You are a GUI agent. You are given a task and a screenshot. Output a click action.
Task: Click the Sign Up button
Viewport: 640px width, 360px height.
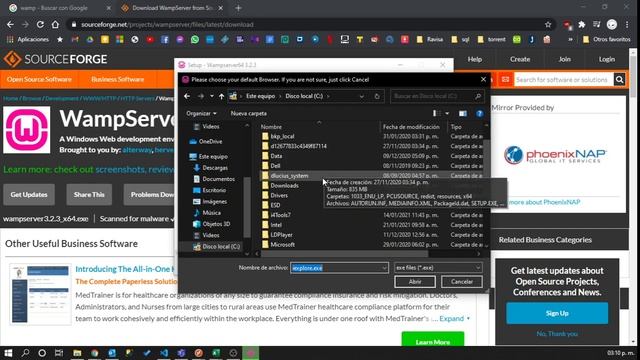click(557, 313)
